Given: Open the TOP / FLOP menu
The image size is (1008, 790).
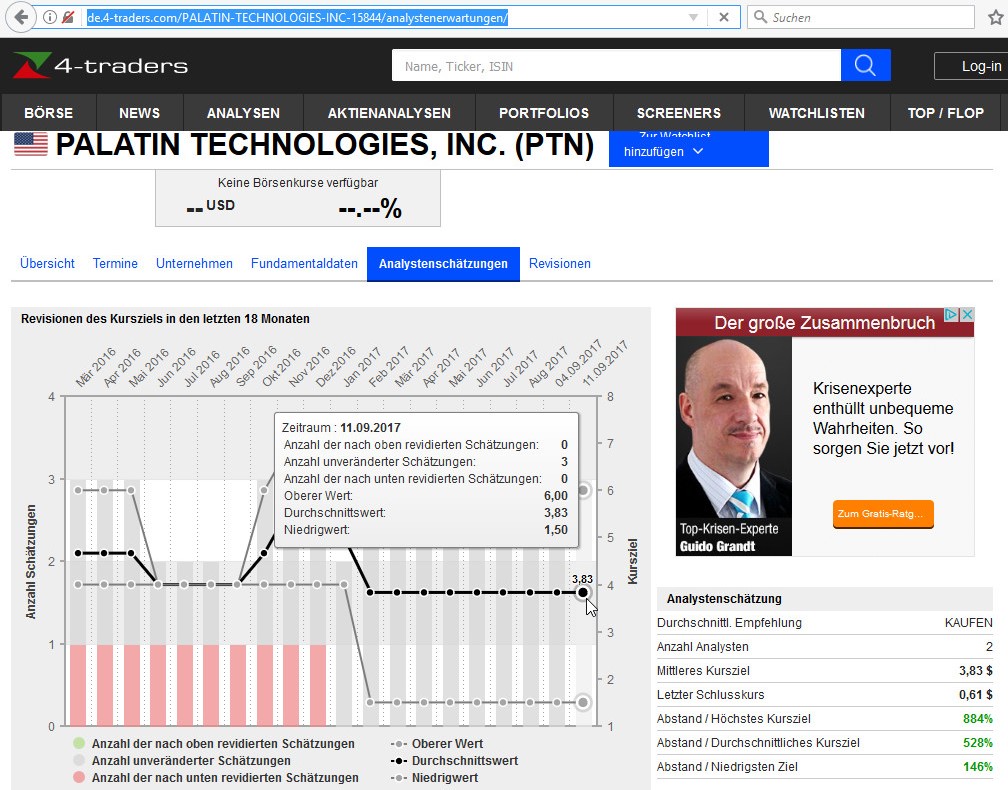Looking at the screenshot, I should click(x=946, y=113).
